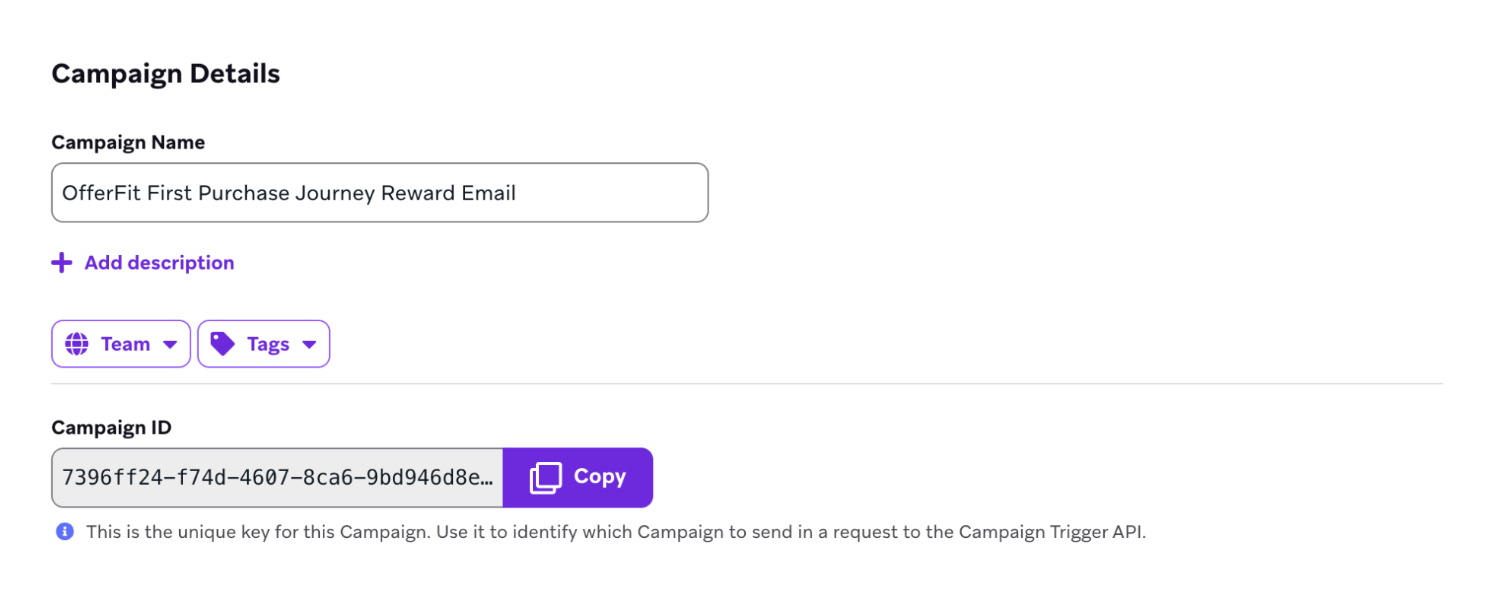Screen dimensions: 1504x603
Task: Click the unique key helper text
Action: (500, 532)
